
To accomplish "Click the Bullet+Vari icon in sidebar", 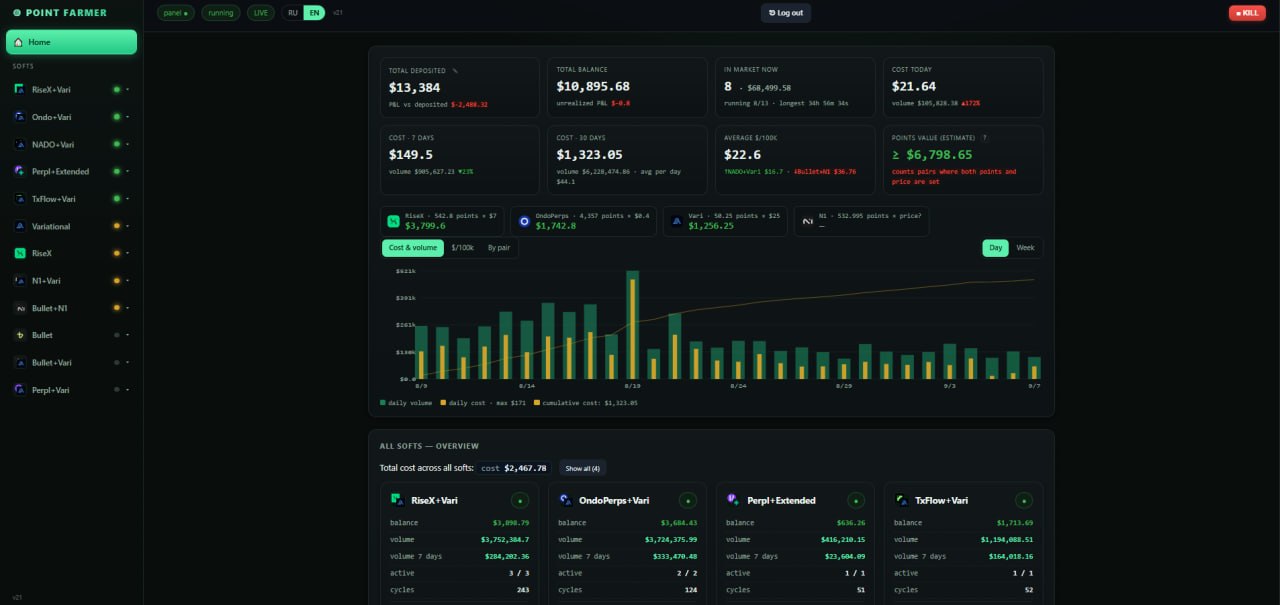I will (x=19, y=362).
